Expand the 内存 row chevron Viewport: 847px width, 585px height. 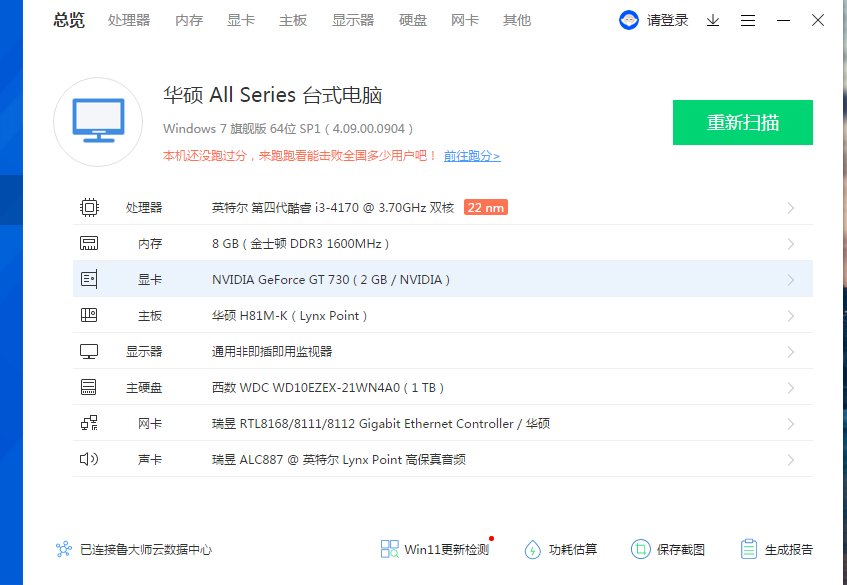[791, 244]
